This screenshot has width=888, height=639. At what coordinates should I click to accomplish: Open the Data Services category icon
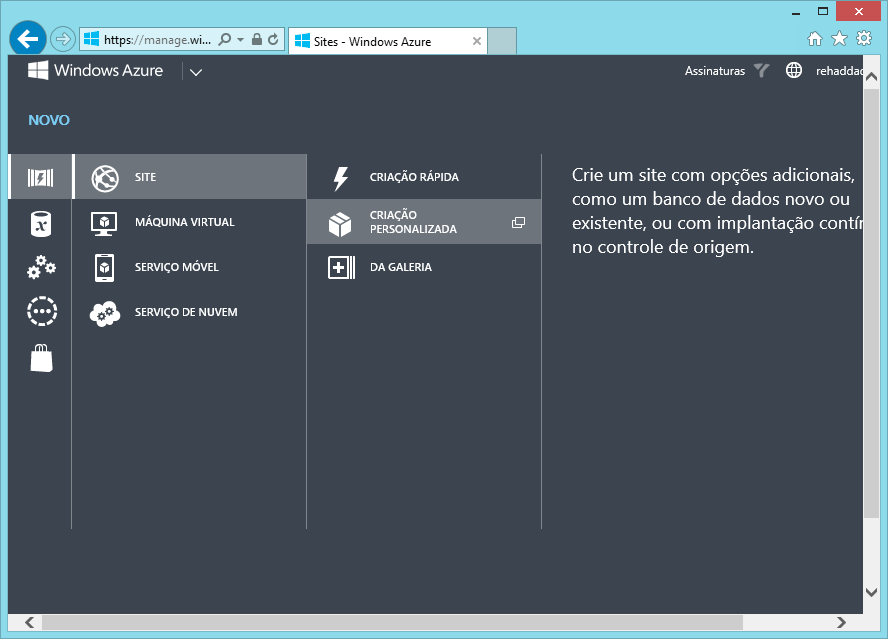[41, 224]
